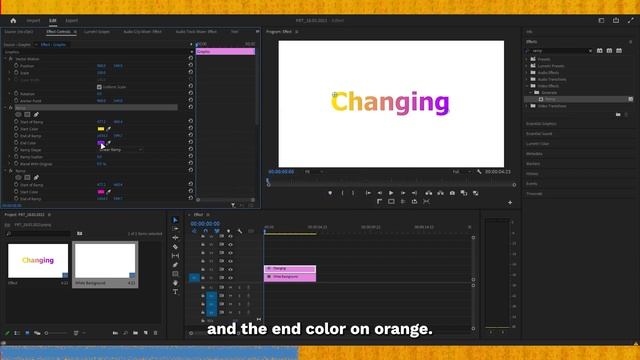Open program monitor settings wrench
This screenshot has width=640, height=360.
click(479, 172)
